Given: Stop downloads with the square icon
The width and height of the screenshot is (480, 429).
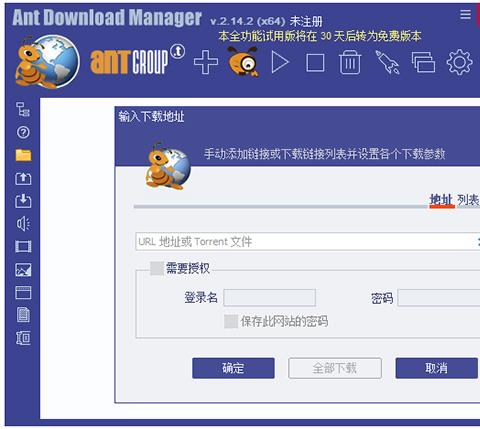Looking at the screenshot, I should tap(315, 62).
